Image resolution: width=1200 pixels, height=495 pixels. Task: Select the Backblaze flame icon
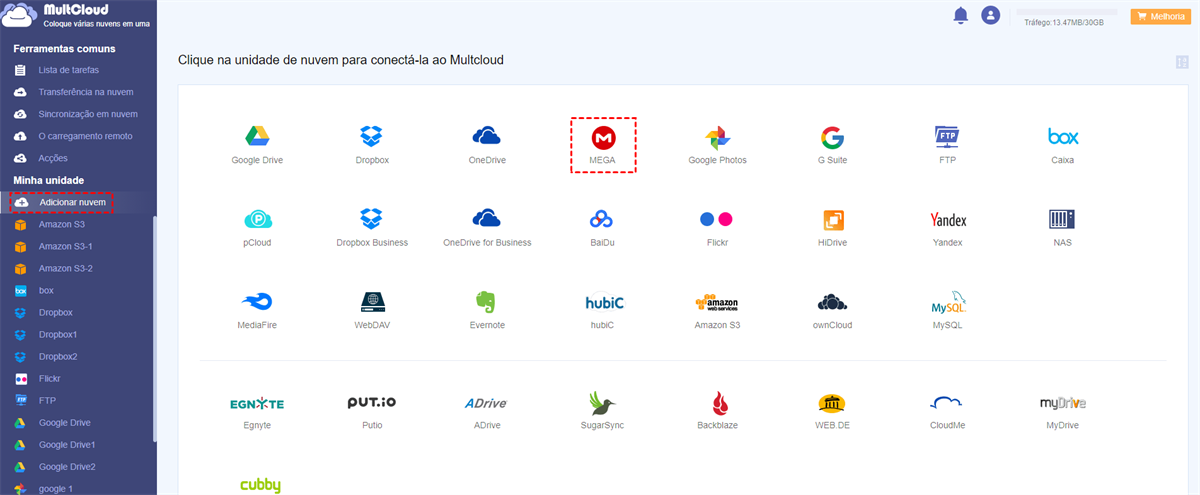pos(718,402)
